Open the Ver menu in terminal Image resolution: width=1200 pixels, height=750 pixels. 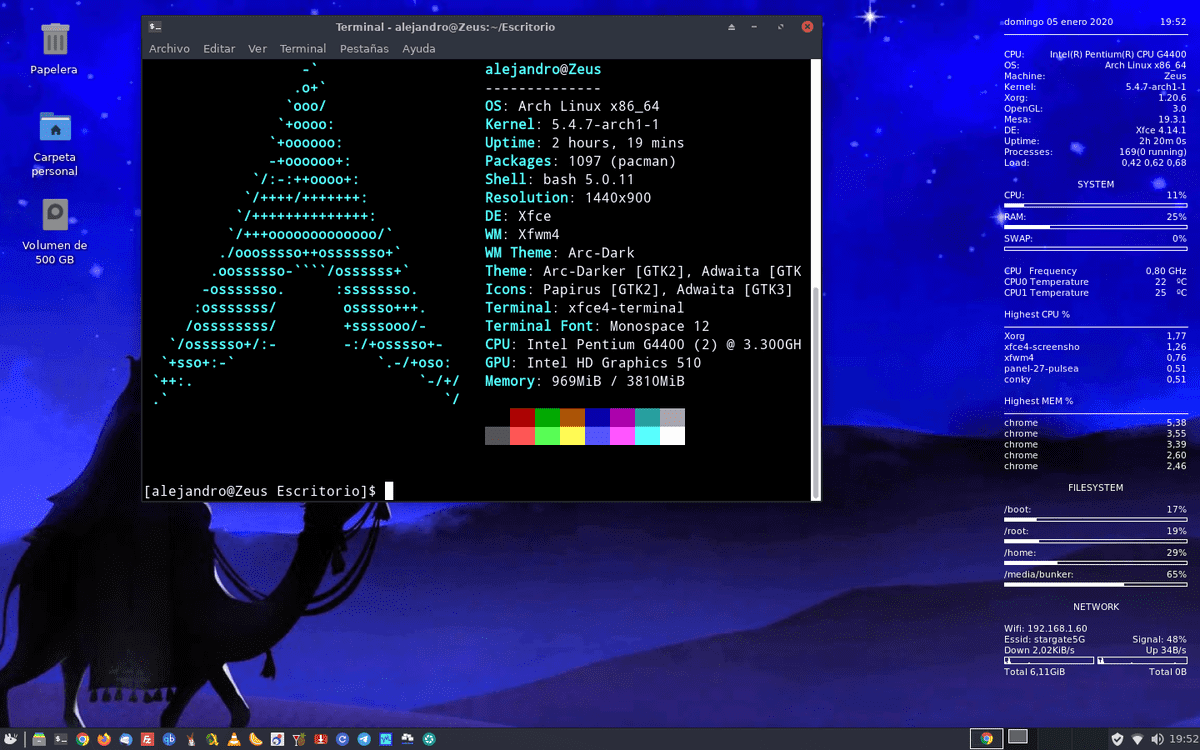coord(257,48)
